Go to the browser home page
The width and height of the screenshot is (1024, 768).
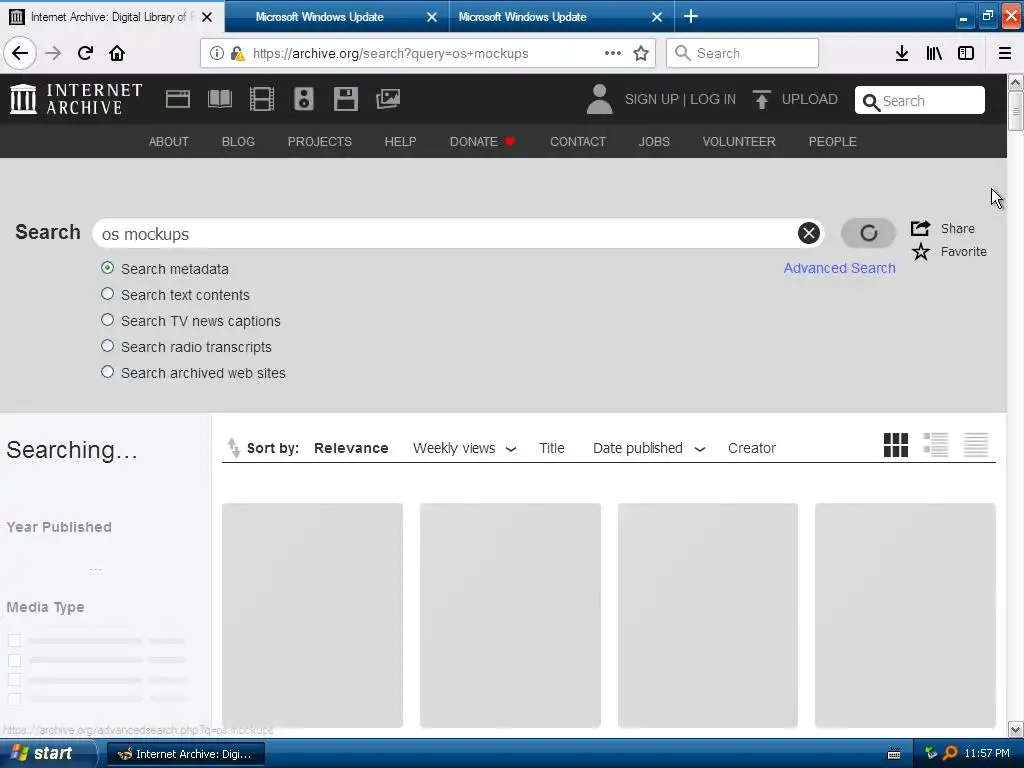pos(117,53)
